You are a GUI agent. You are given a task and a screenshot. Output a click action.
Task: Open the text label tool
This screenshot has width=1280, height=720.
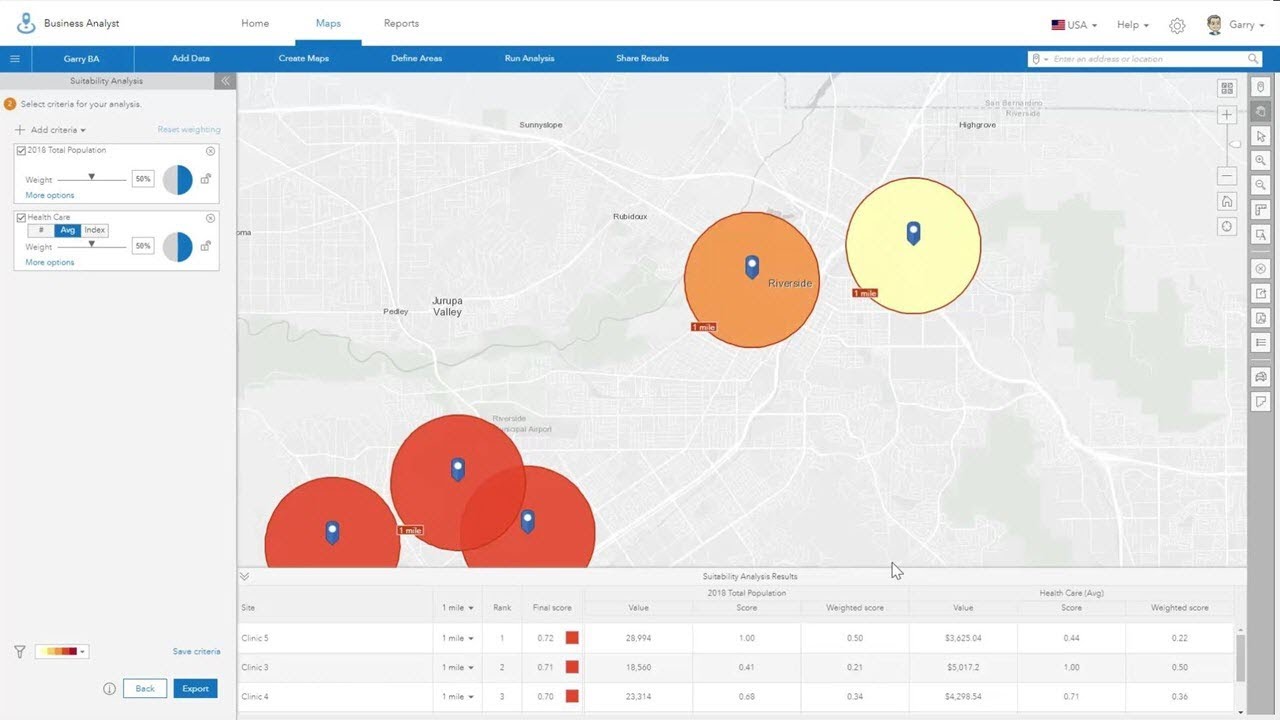(1261, 235)
